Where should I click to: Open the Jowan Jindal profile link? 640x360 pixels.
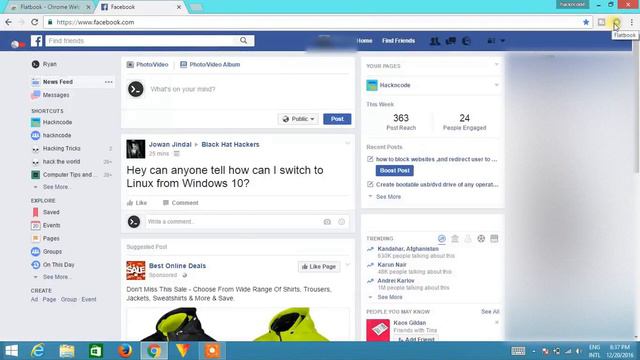(170, 144)
